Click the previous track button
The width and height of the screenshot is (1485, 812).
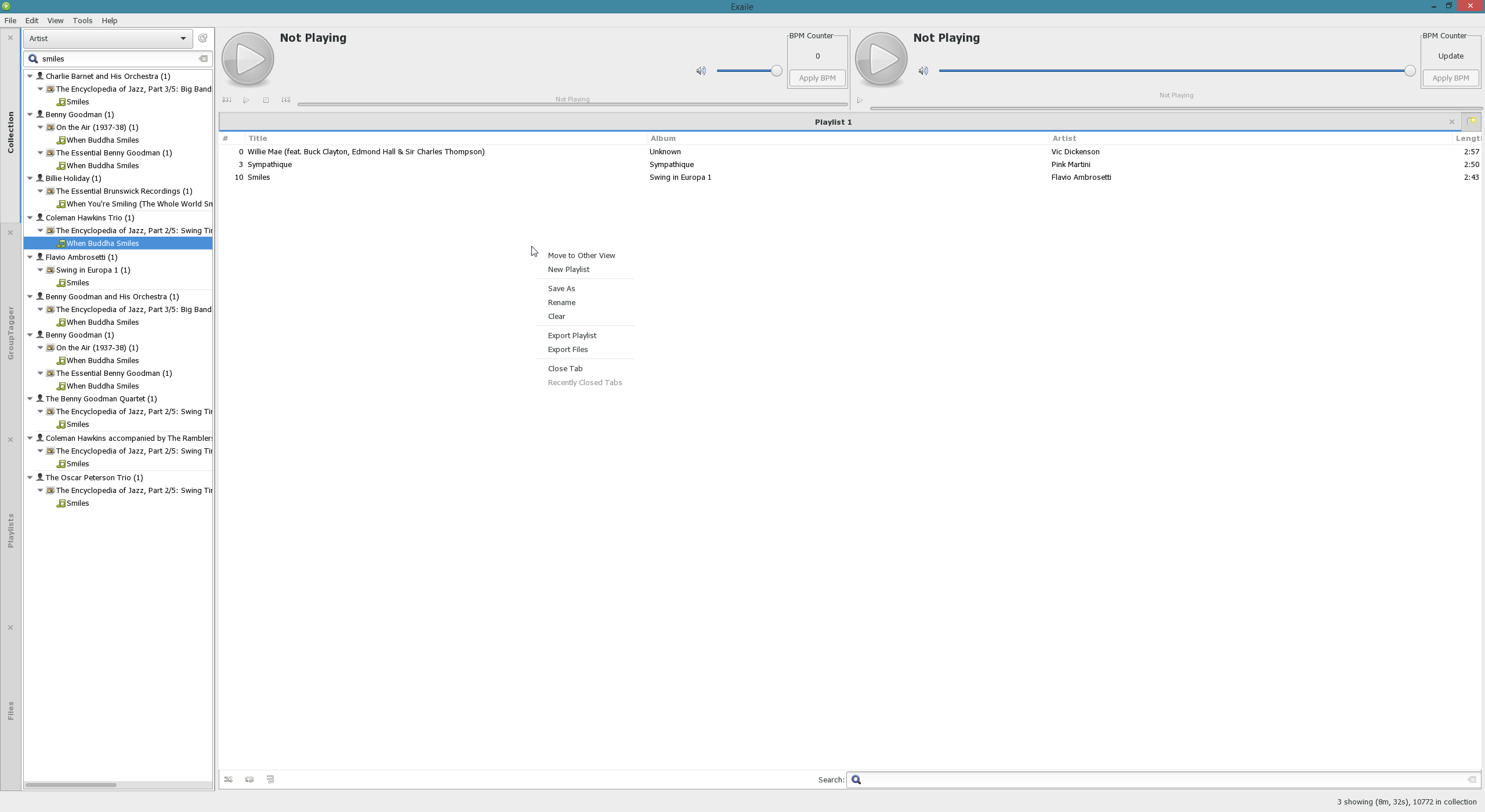[x=227, y=100]
